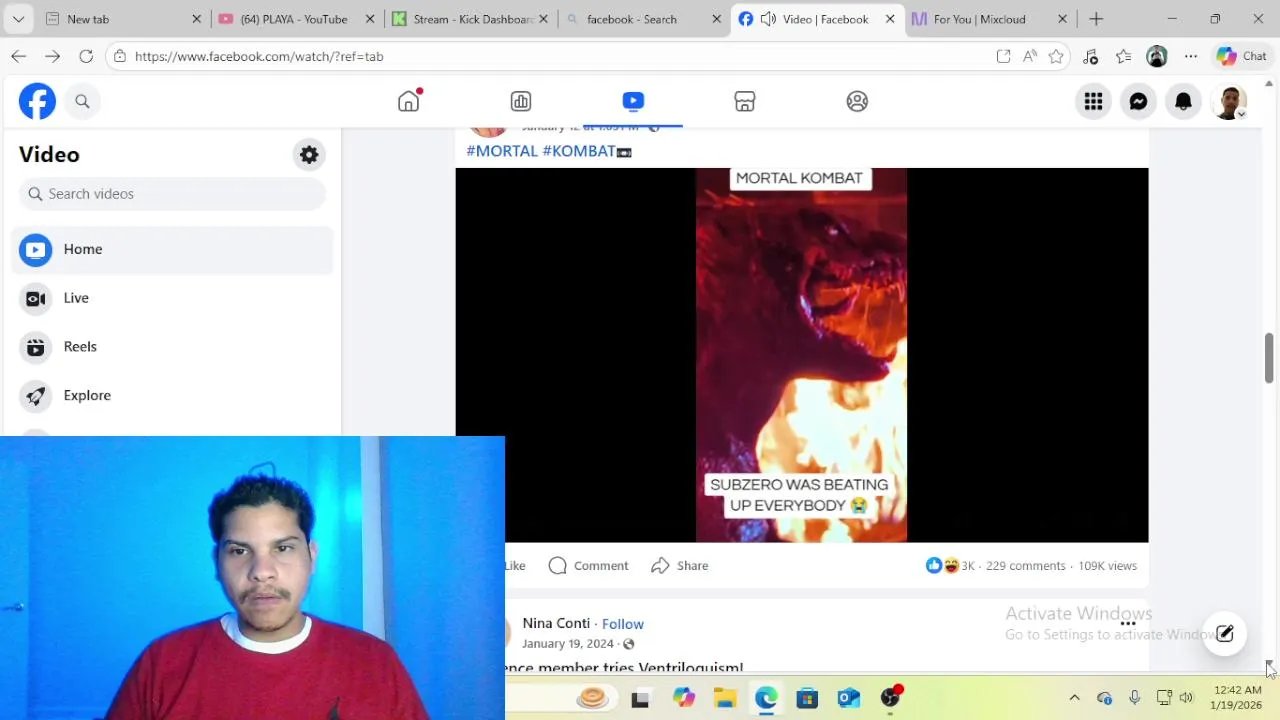Screen dimensions: 1280x720
Task: Open File Explorer from the taskbar
Action: 725,698
